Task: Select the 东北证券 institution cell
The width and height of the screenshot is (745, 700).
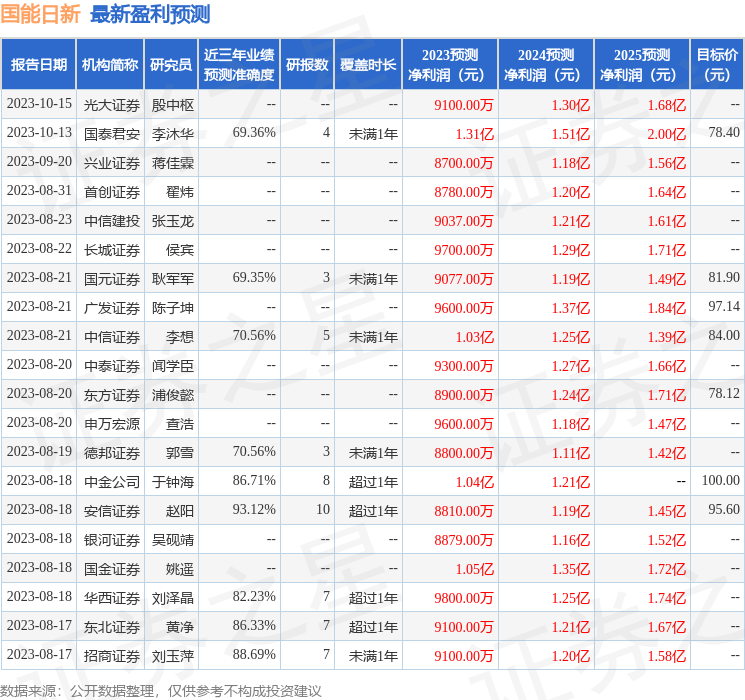Action: point(112,627)
